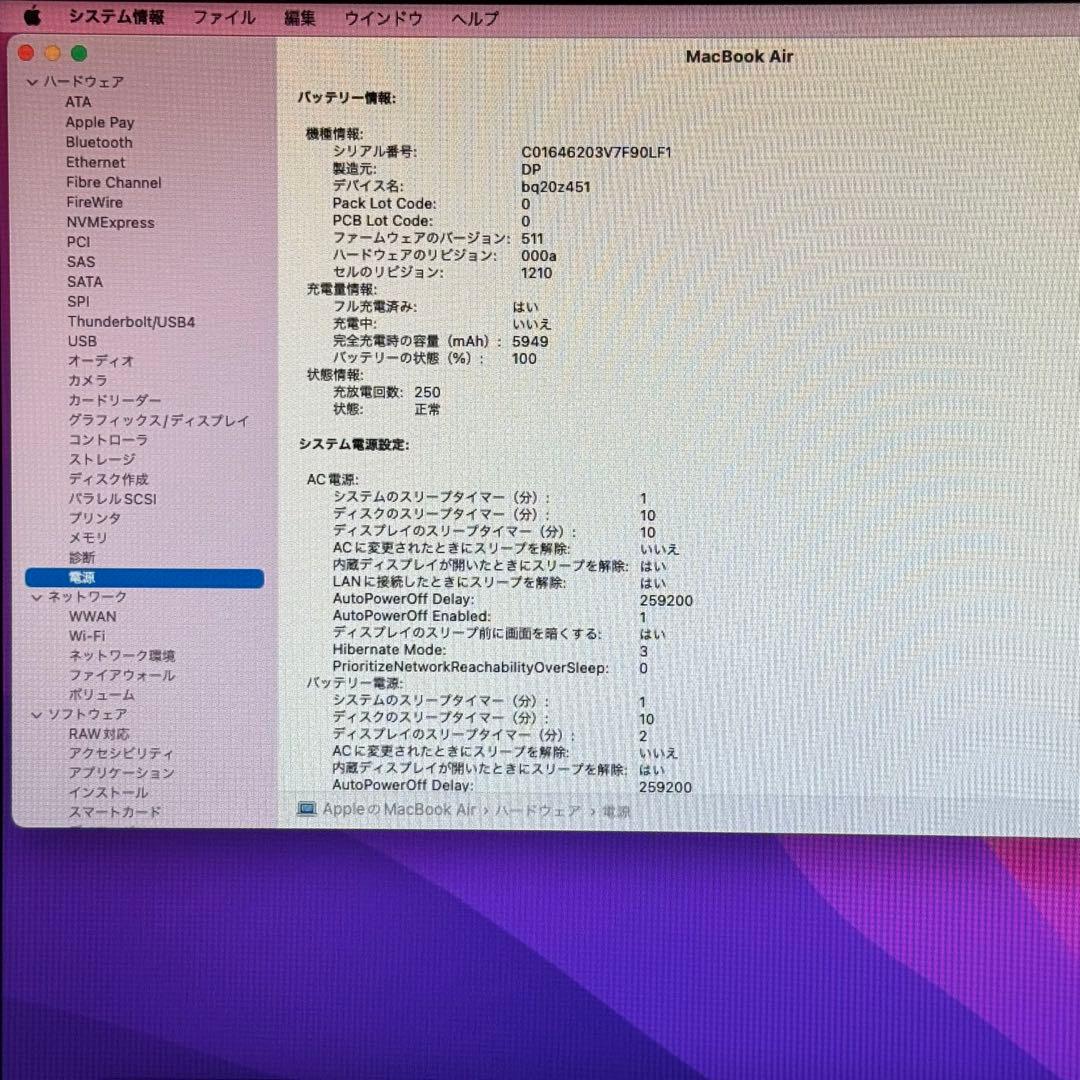The width and height of the screenshot is (1080, 1080).
Task: Open the 編集 menu
Action: (300, 18)
